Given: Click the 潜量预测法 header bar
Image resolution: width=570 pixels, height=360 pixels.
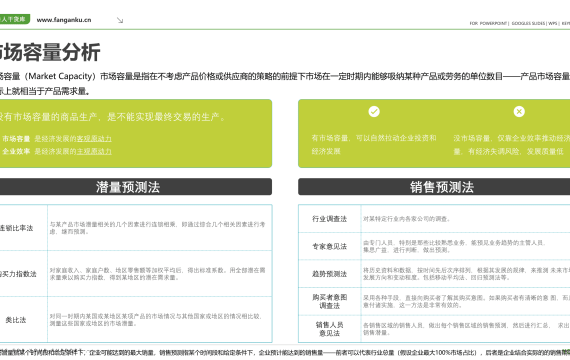Looking at the screenshot, I should tap(136, 187).
